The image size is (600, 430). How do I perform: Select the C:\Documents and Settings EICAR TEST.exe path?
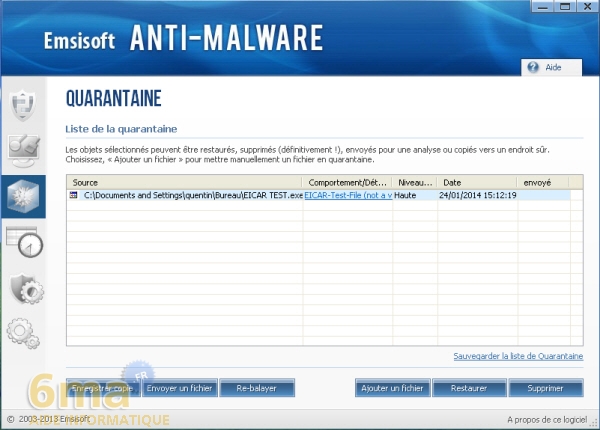tap(193, 195)
